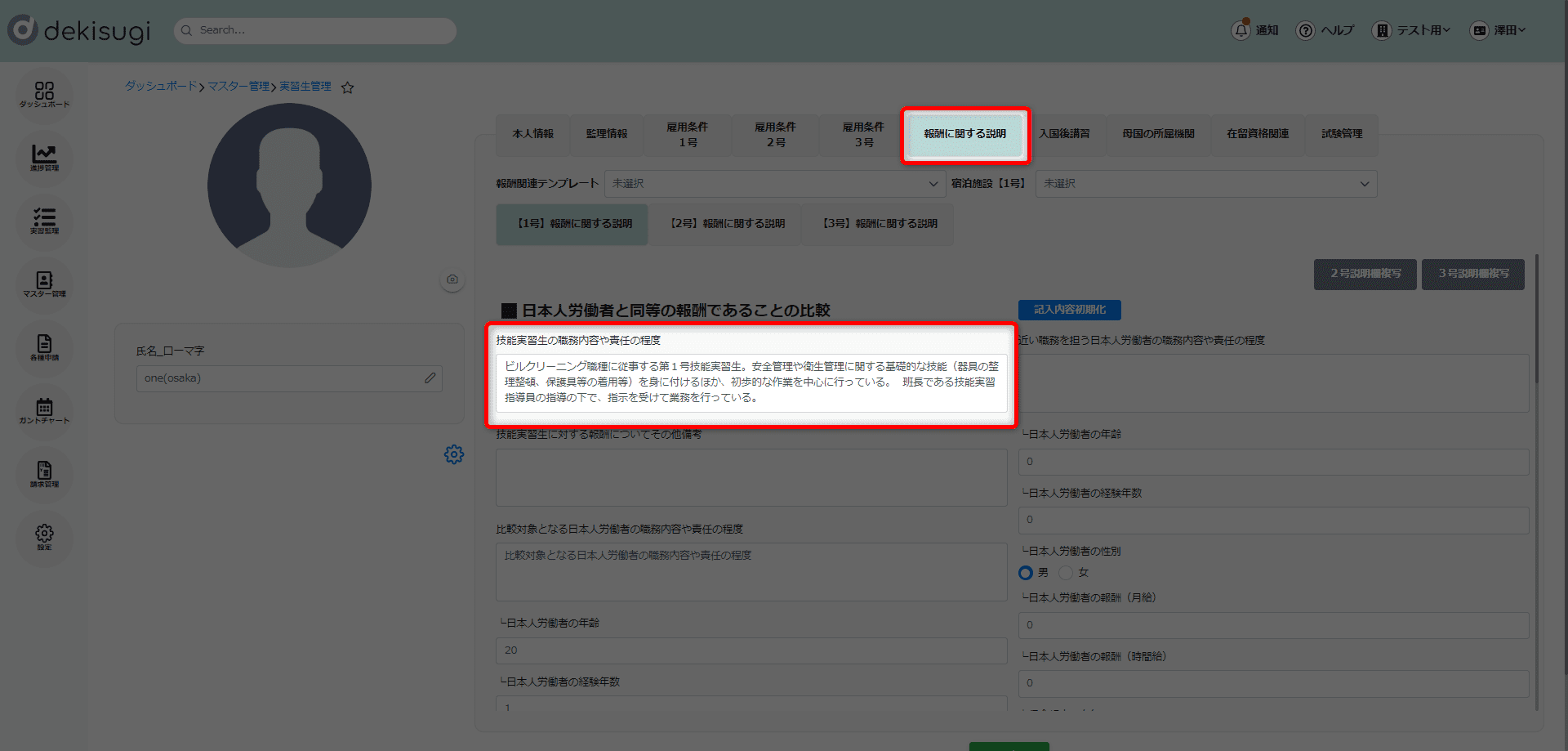Click the Search input field
Screen dimensions: 1568x751
click(x=315, y=30)
